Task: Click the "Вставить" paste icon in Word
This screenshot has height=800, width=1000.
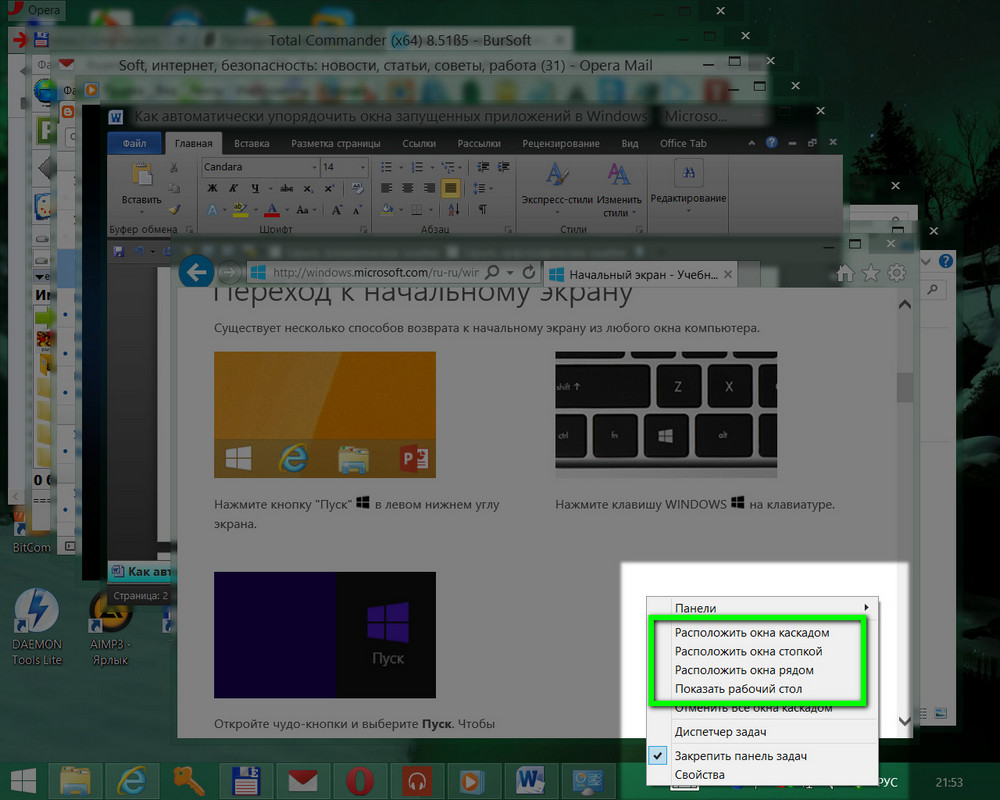Action: 142,175
